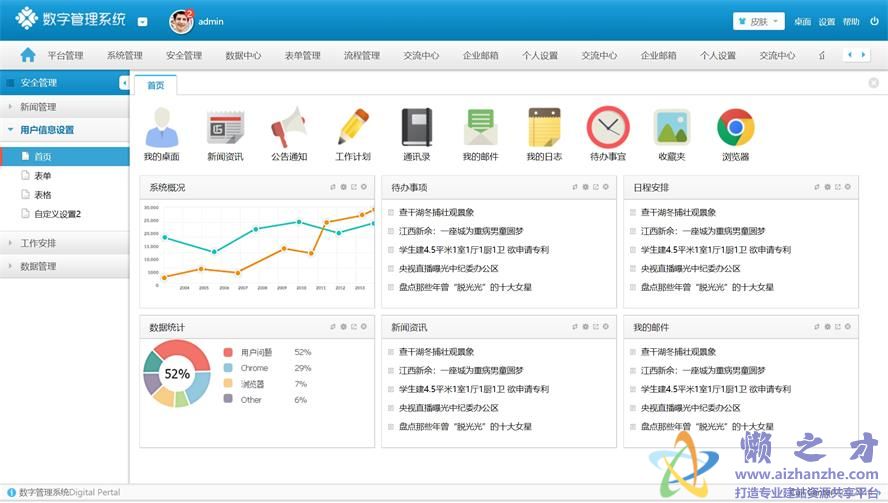Go home via the house icon
Screen dimensions: 888x503
(x=28, y=55)
